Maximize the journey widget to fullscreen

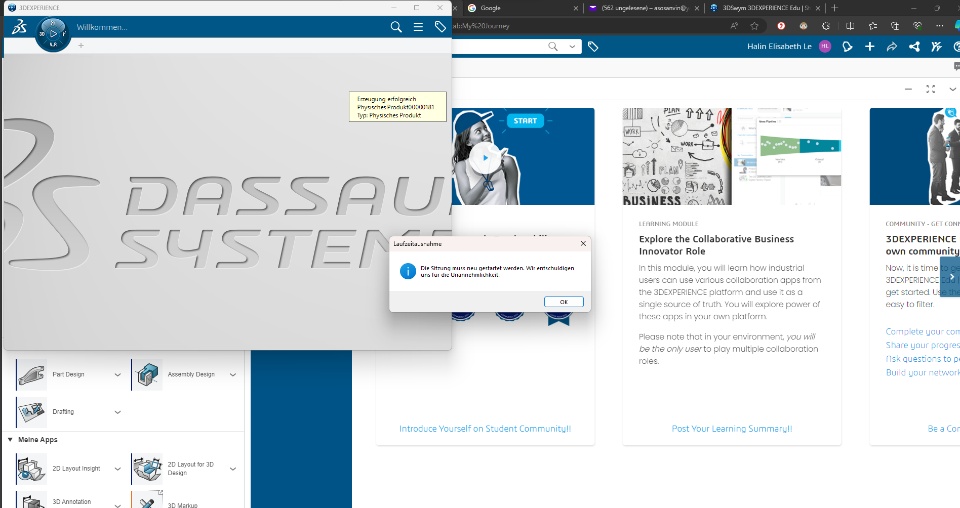931,89
